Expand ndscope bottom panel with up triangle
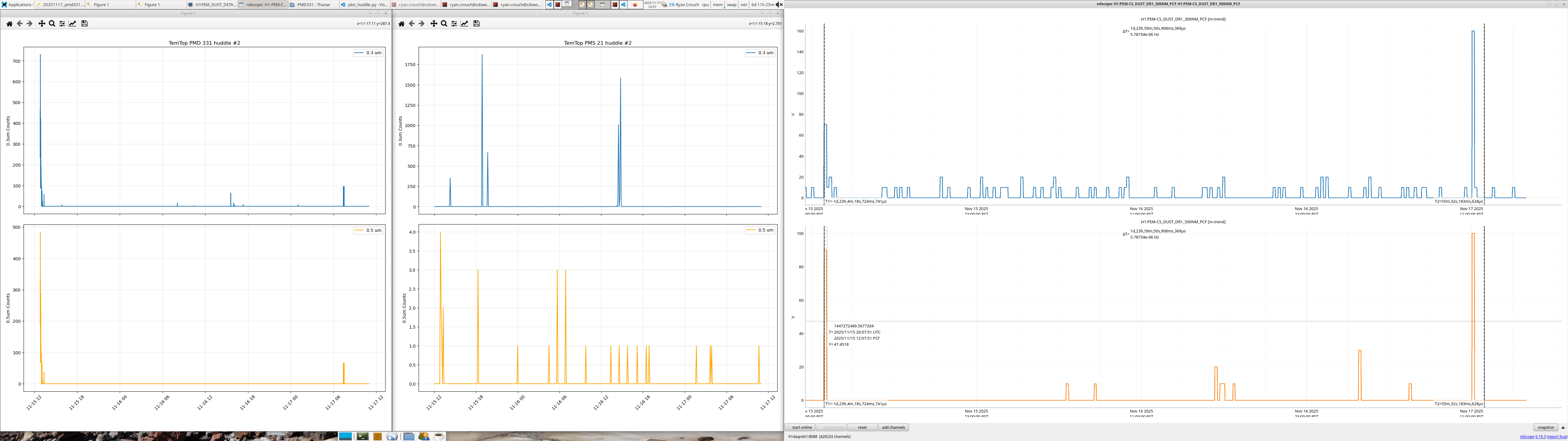1568x441 pixels. coord(1562,428)
